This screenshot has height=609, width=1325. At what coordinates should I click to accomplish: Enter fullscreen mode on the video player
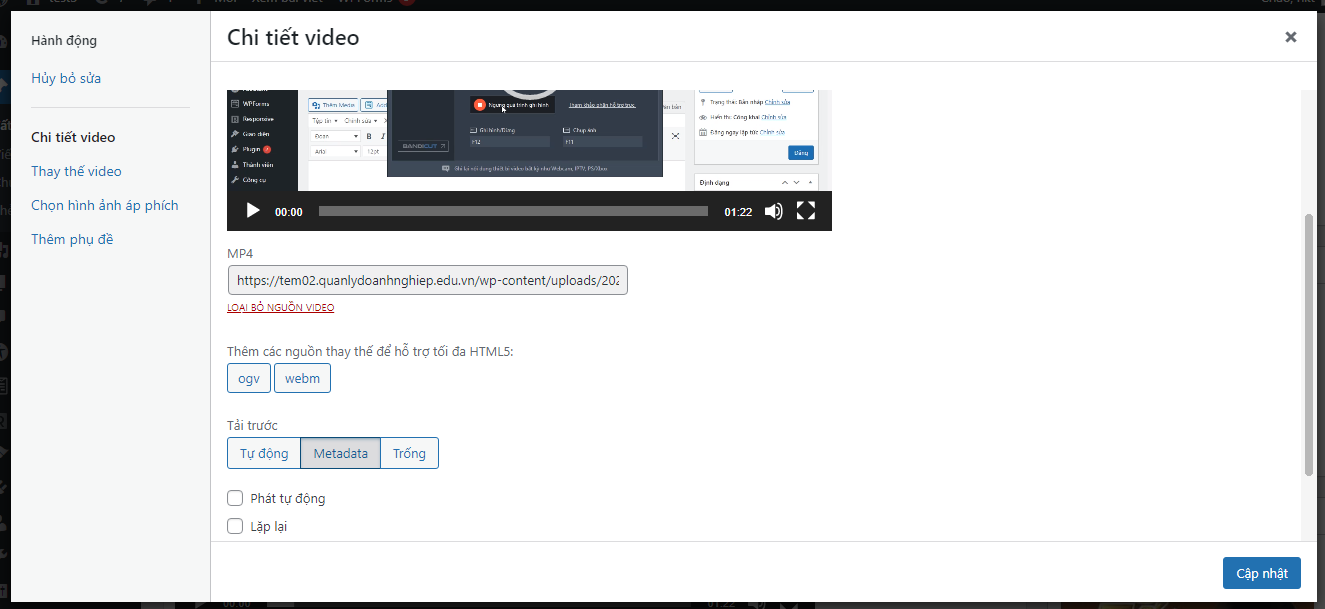click(x=806, y=211)
